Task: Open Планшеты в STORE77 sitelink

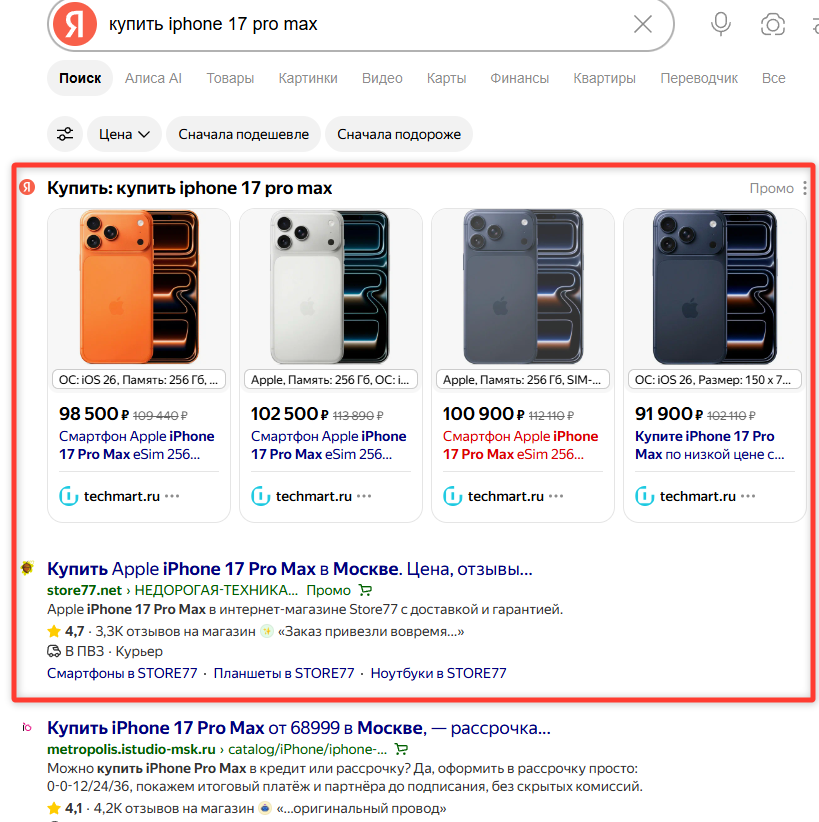Action: point(284,673)
